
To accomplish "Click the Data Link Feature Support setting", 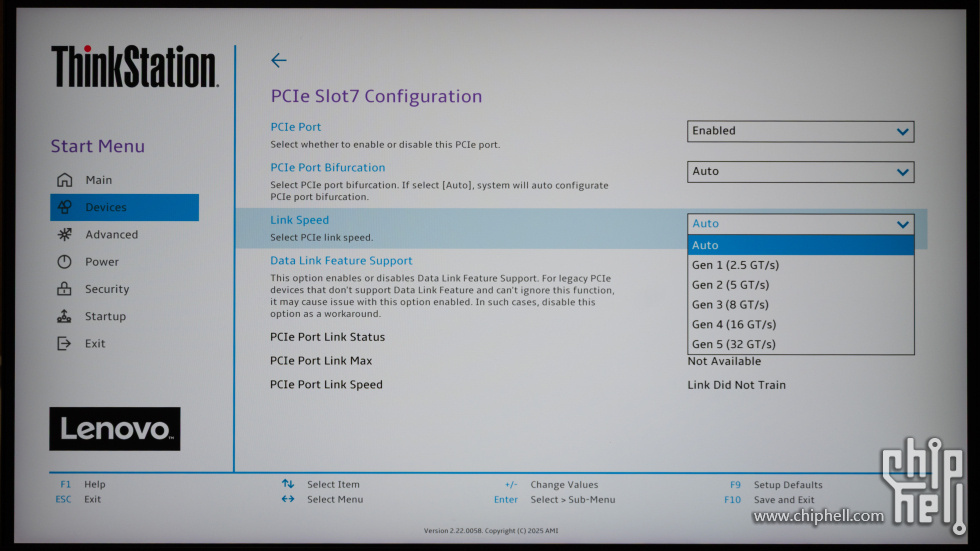I will pos(341,261).
